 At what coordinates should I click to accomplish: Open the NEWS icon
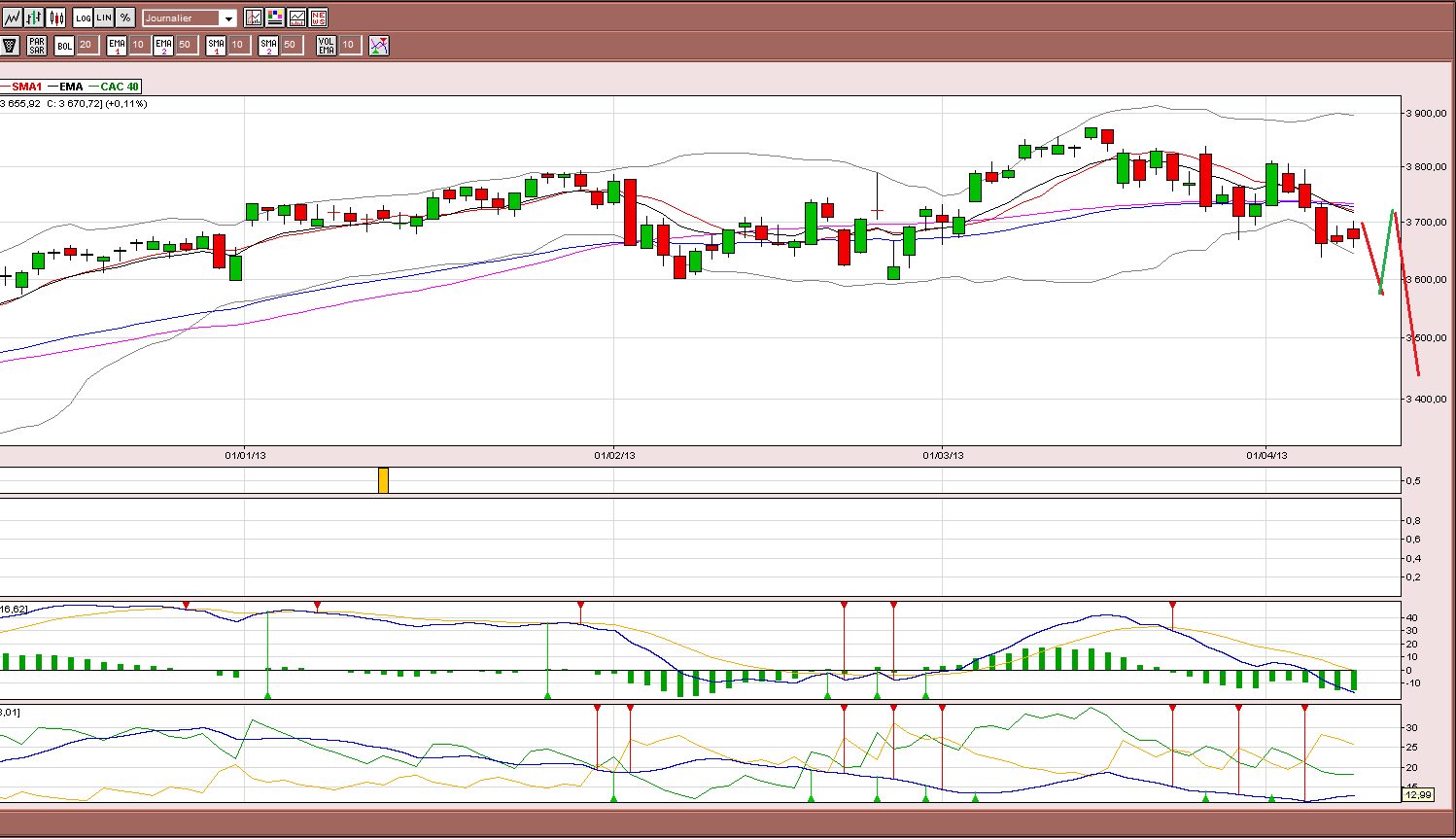318,17
